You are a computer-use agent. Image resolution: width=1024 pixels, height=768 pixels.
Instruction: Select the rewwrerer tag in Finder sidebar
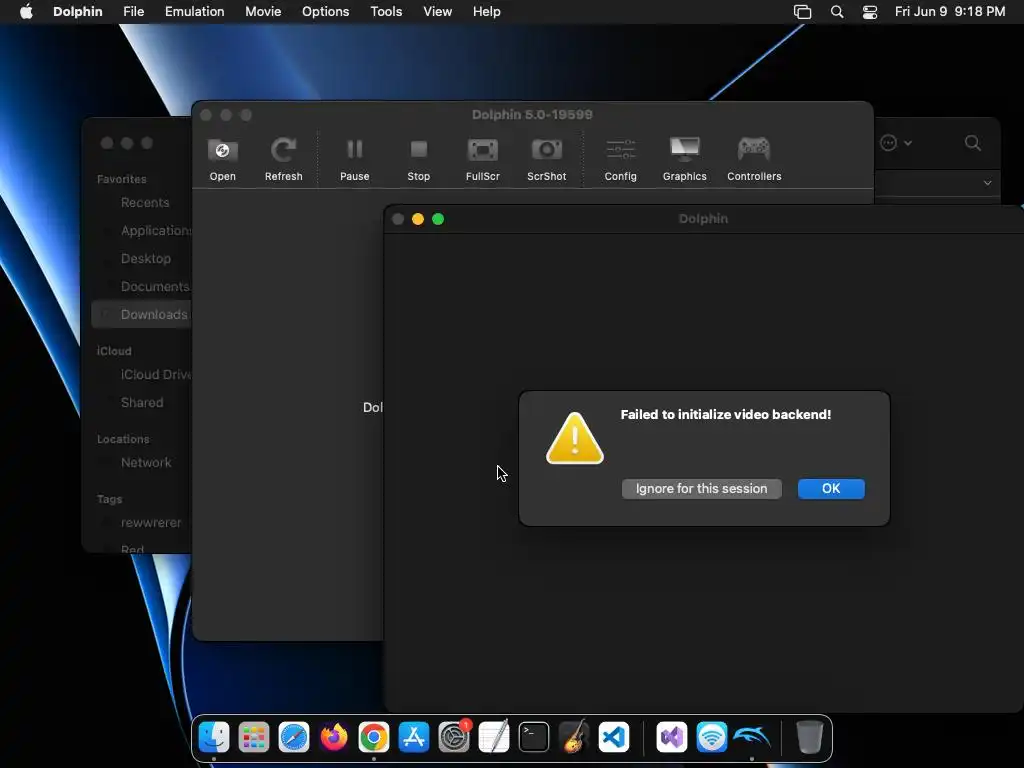[151, 522]
